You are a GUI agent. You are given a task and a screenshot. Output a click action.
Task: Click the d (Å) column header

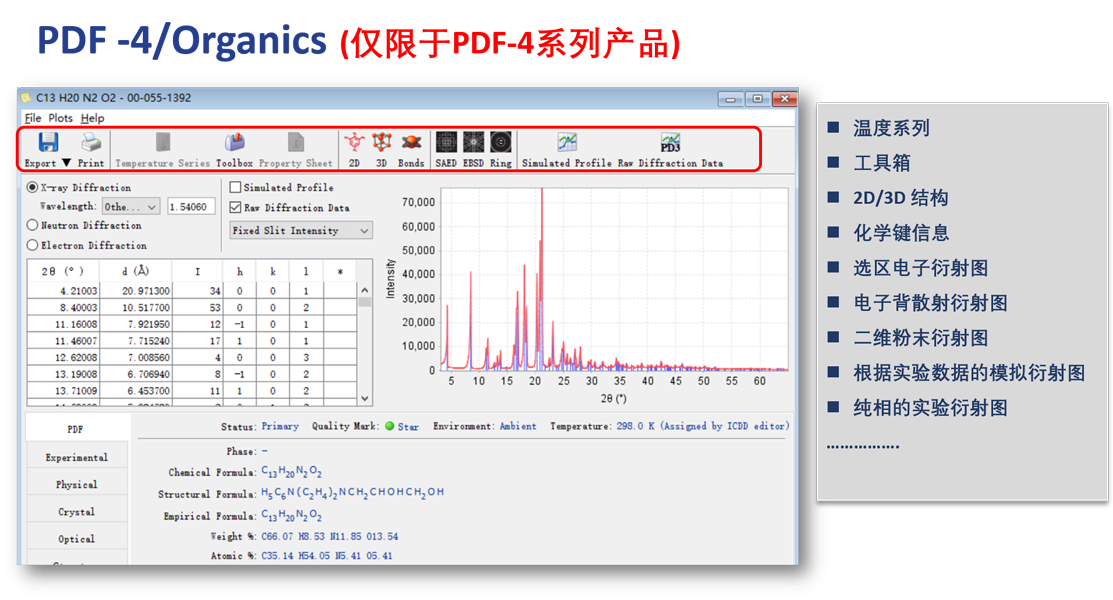136,271
